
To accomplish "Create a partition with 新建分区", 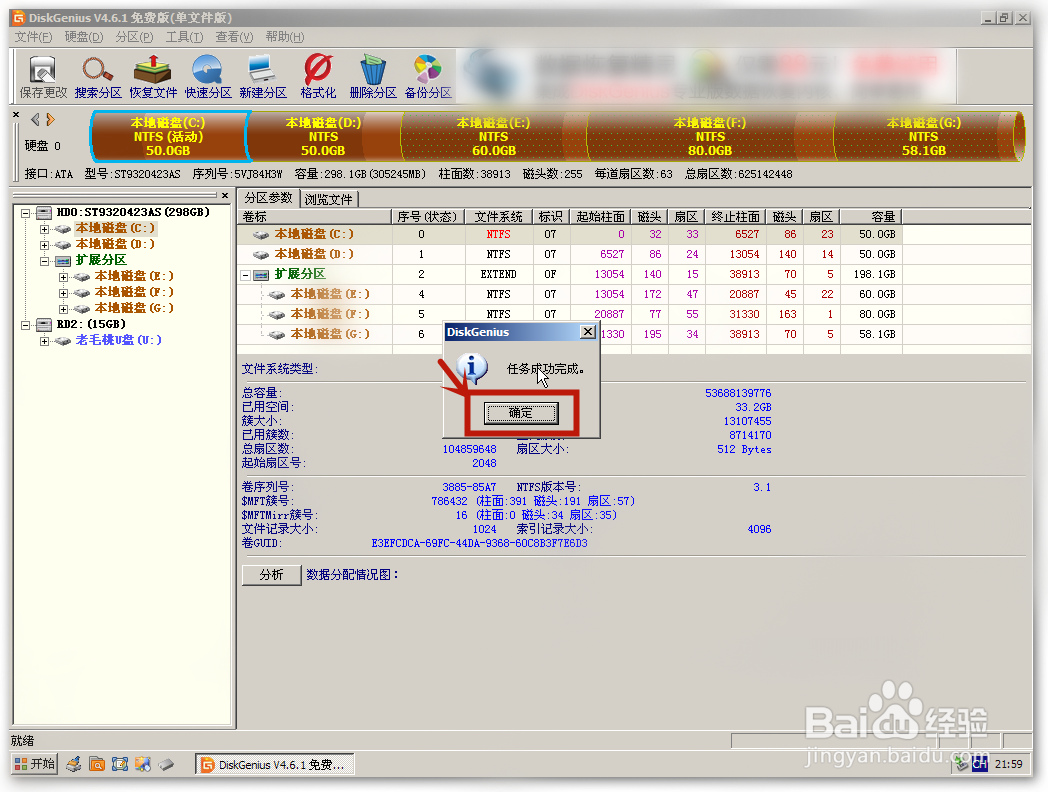I will (263, 78).
